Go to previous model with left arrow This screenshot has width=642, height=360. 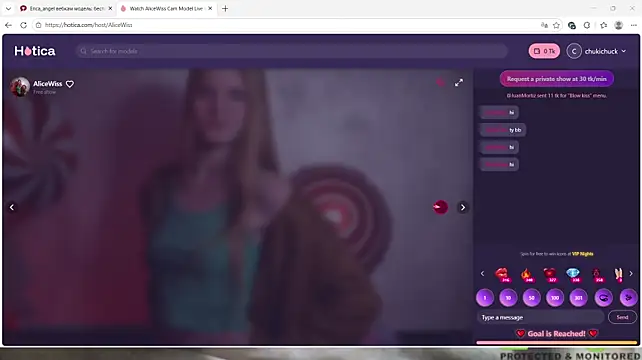(12, 207)
